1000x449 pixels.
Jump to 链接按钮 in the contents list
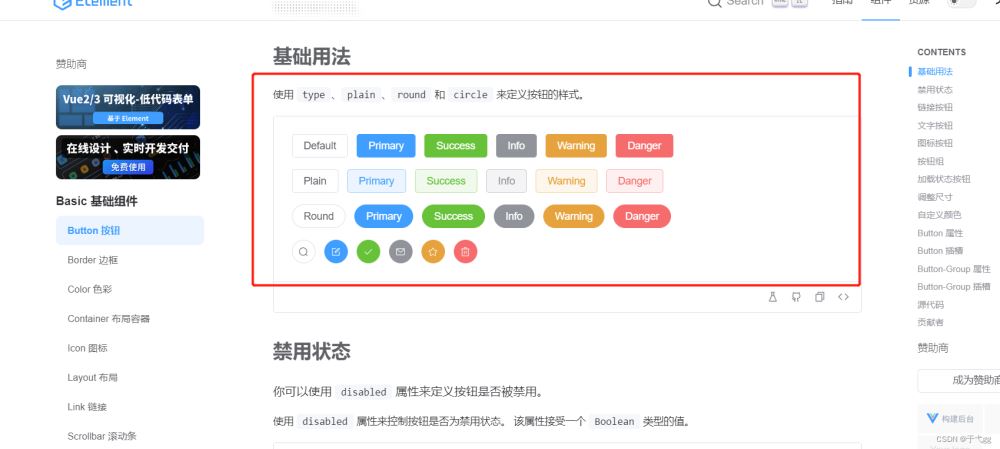pos(935,107)
